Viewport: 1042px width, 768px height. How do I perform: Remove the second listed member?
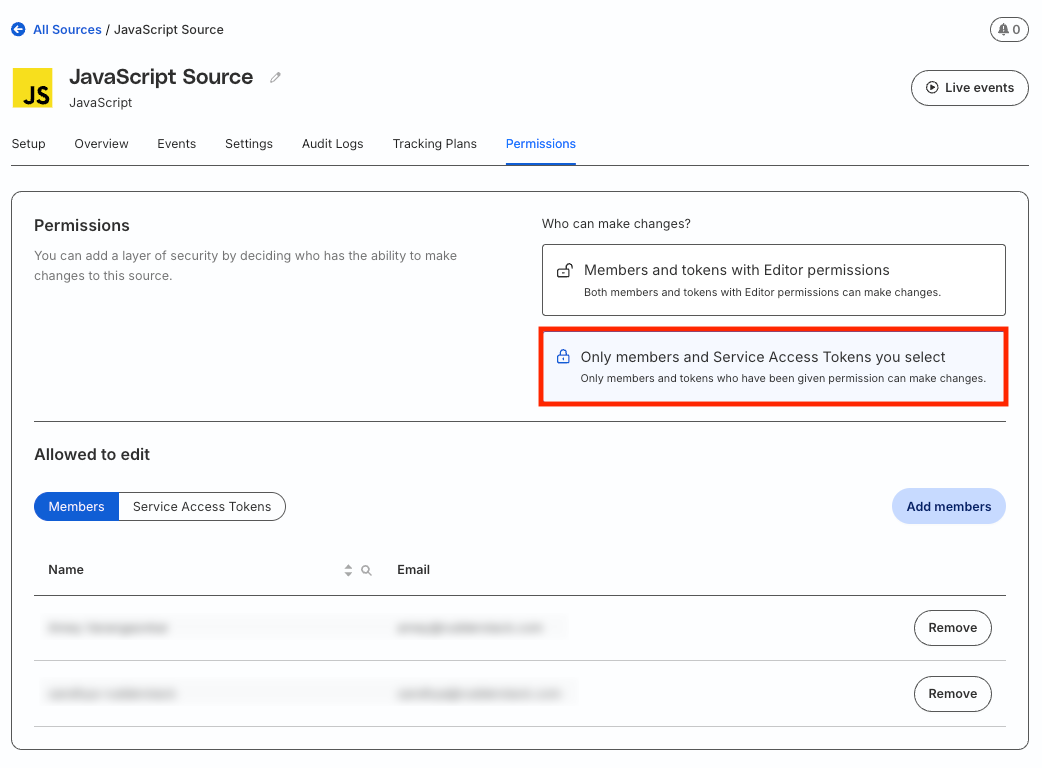952,694
